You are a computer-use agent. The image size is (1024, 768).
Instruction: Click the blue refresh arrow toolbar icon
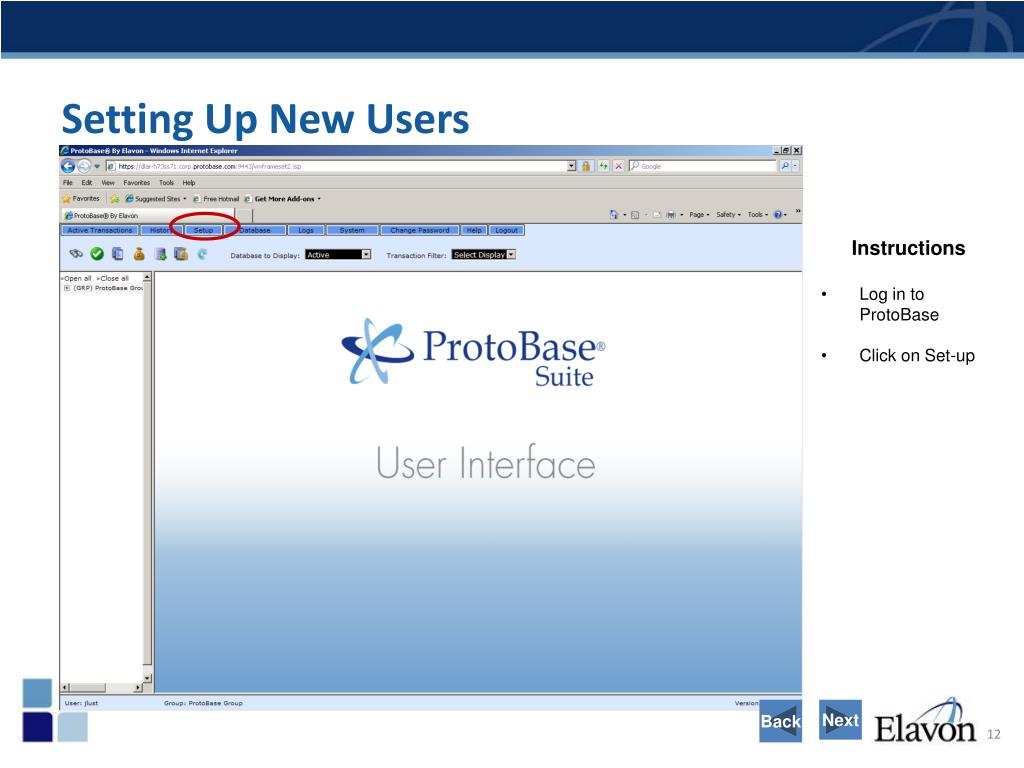coord(202,254)
